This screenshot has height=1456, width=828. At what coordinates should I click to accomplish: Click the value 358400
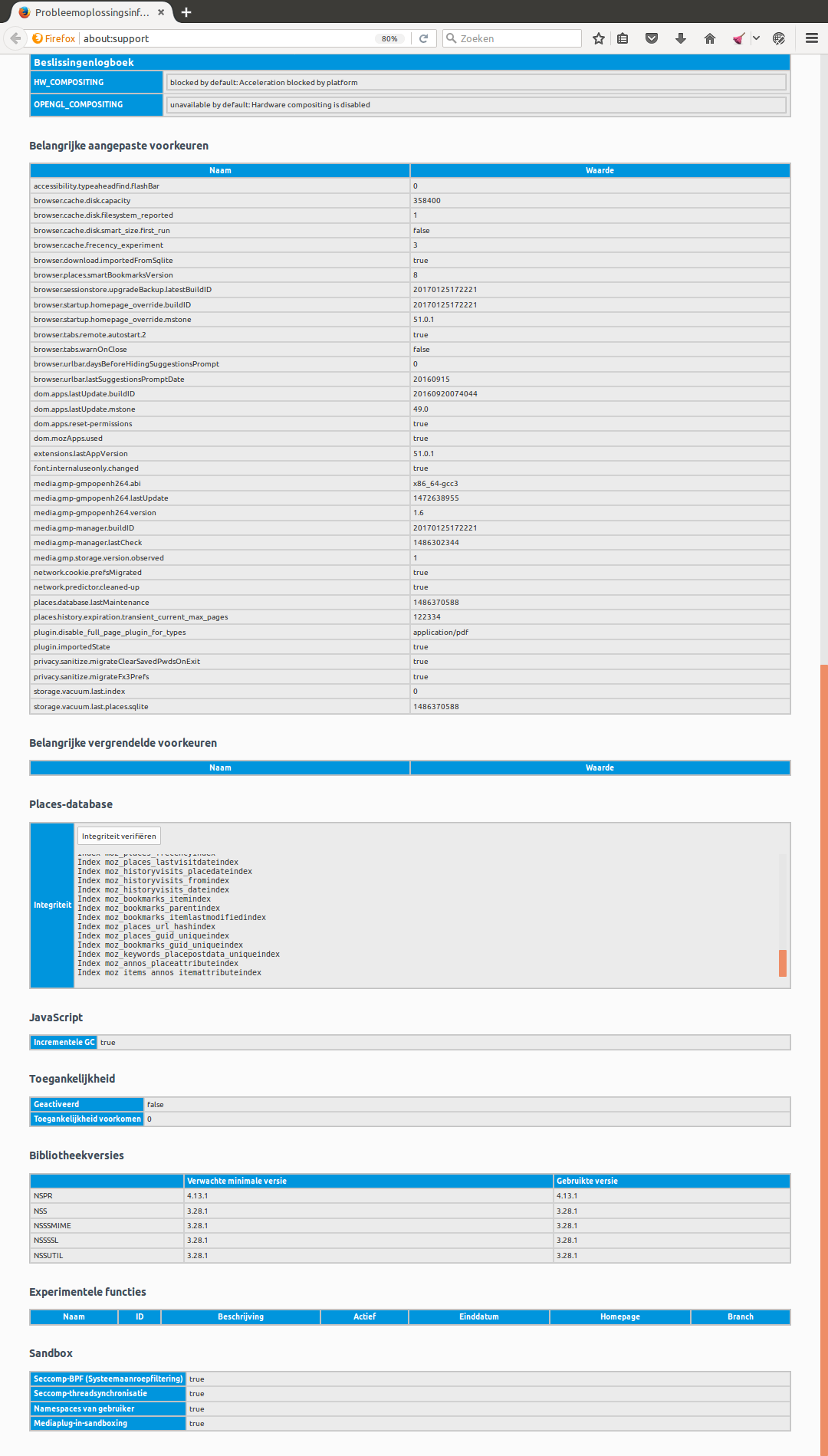(x=427, y=201)
